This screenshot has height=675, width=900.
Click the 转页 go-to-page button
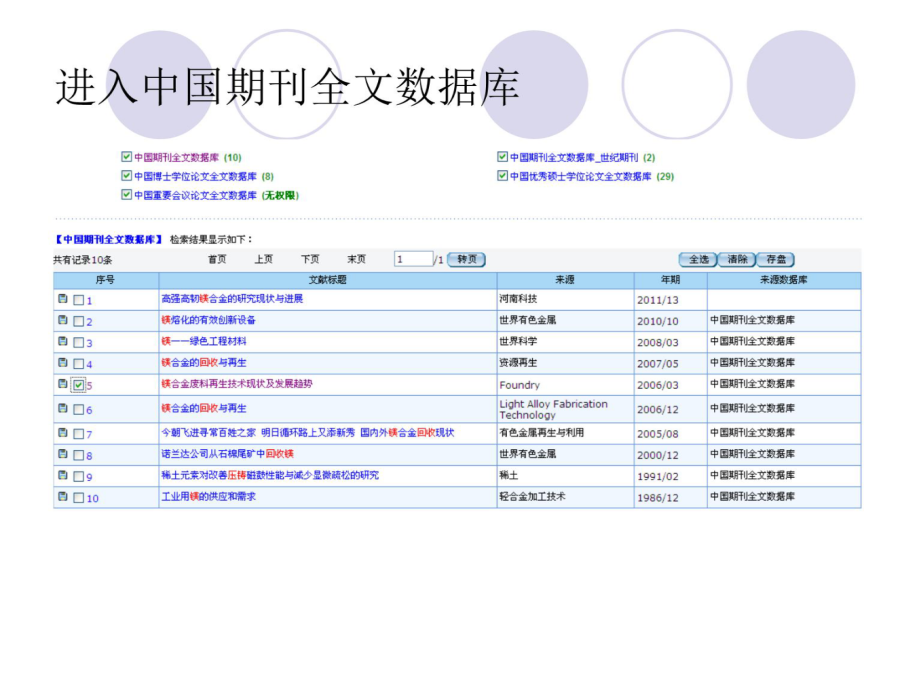pos(466,259)
